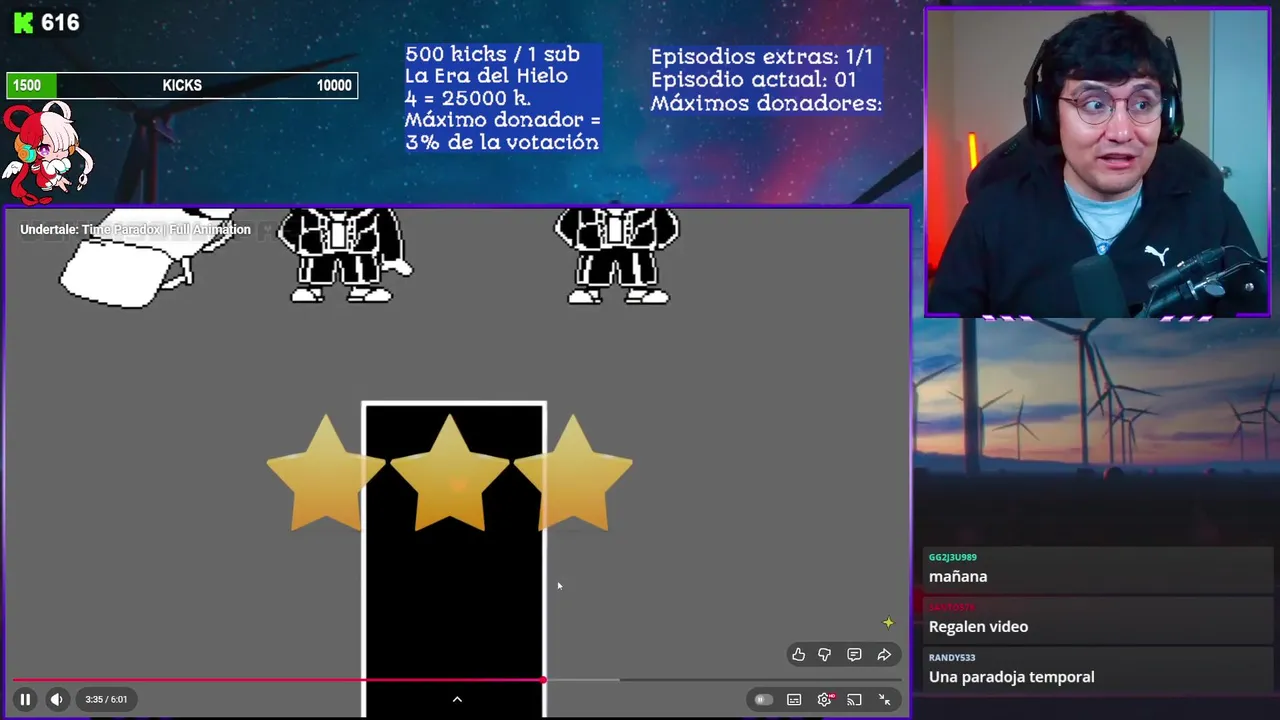Open player settings gear

825,699
